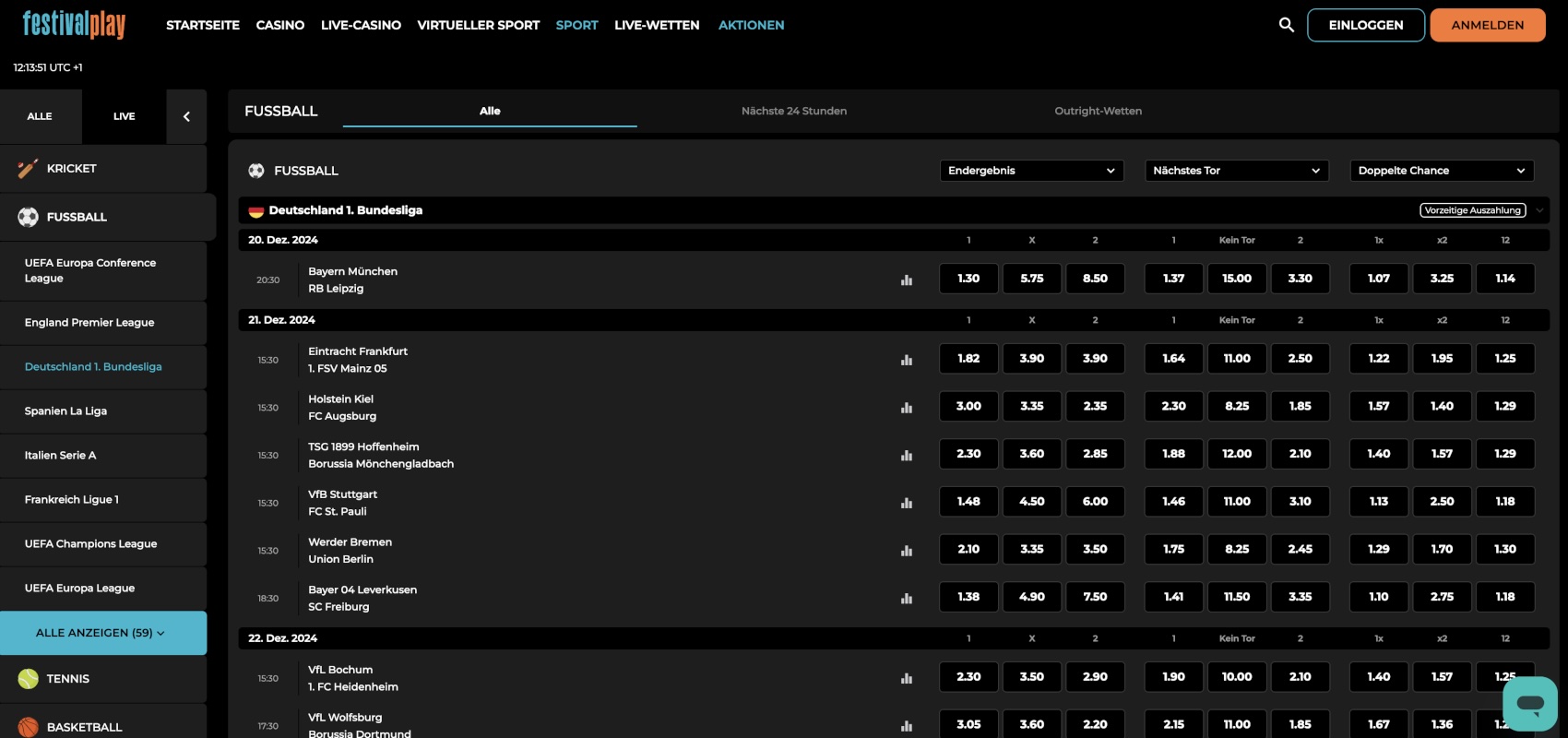
Task: Open the Nächstes Tor dropdown
Action: [1236, 171]
